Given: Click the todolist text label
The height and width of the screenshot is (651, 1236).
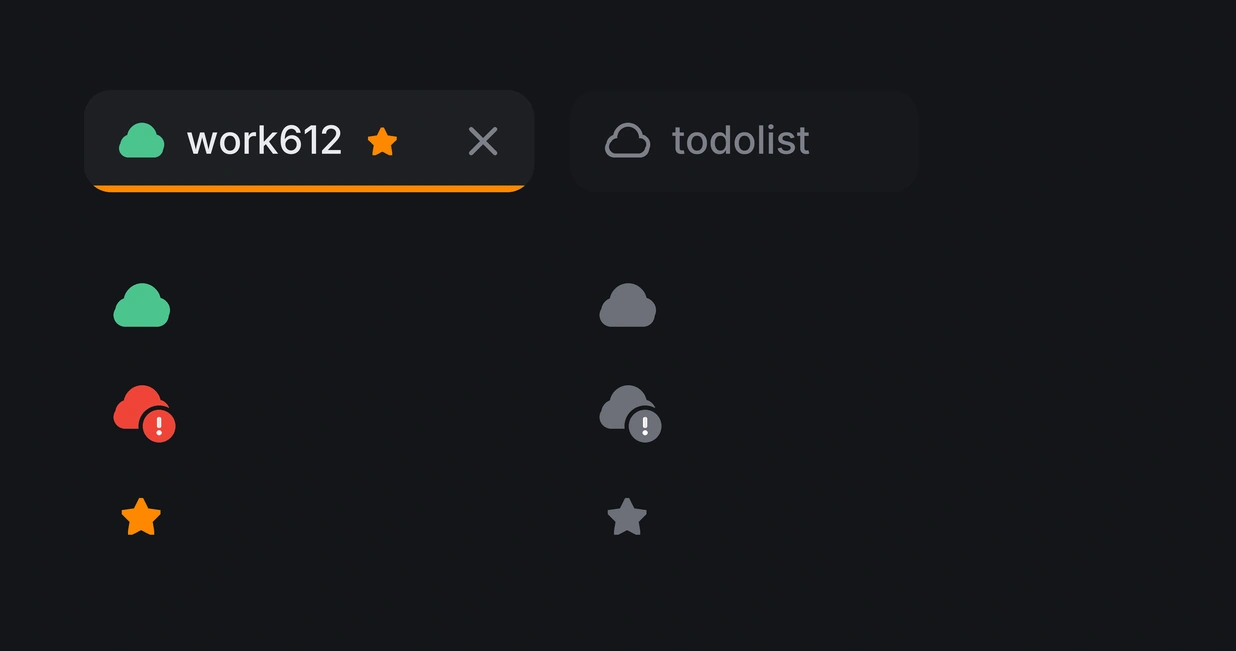Looking at the screenshot, I should (x=741, y=141).
